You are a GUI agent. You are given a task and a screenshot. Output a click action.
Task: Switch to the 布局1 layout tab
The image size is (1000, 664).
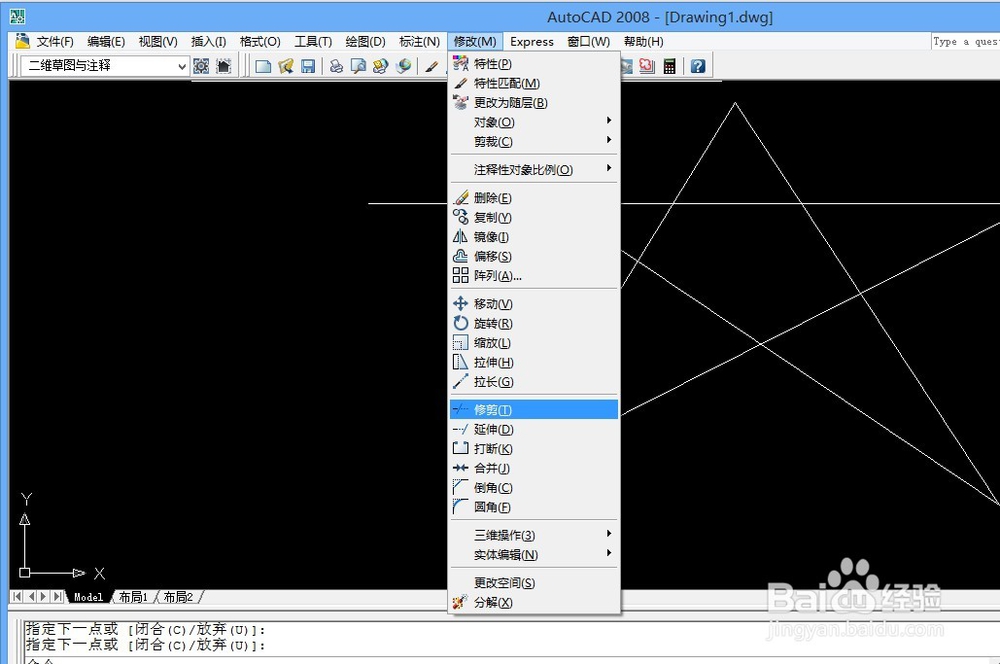coord(133,597)
